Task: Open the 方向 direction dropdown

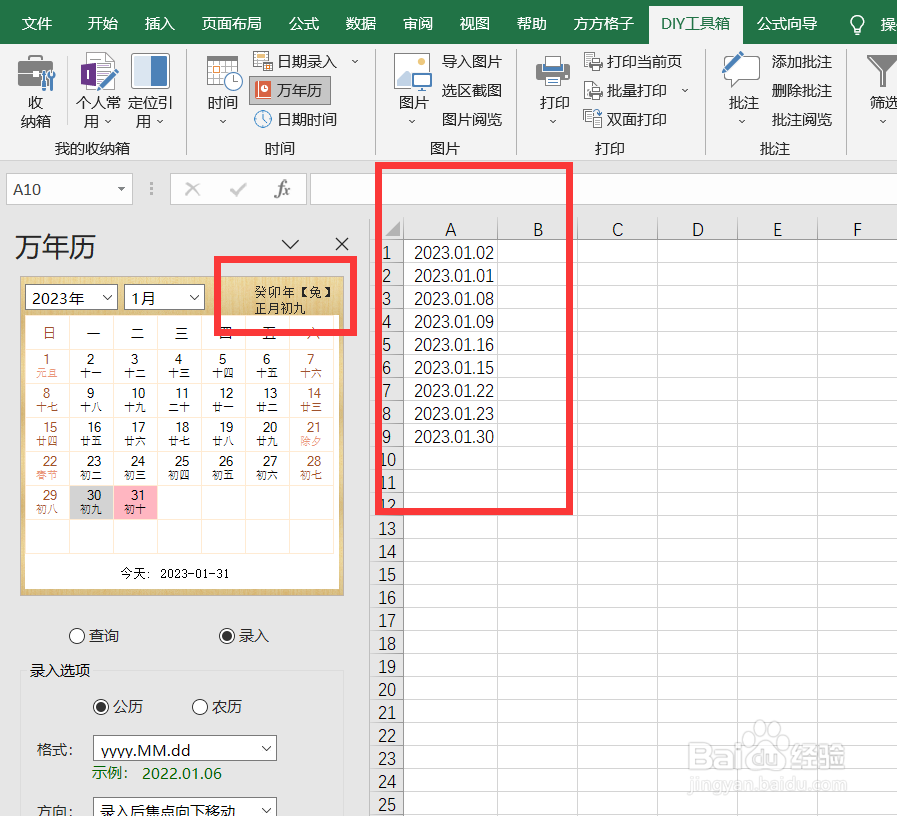Action: 185,808
